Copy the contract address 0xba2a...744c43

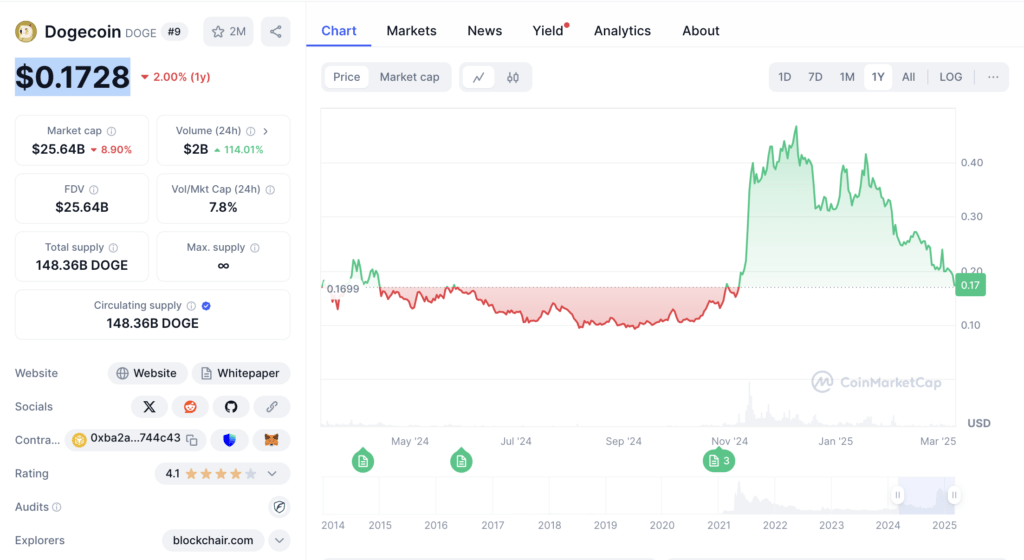(192, 440)
